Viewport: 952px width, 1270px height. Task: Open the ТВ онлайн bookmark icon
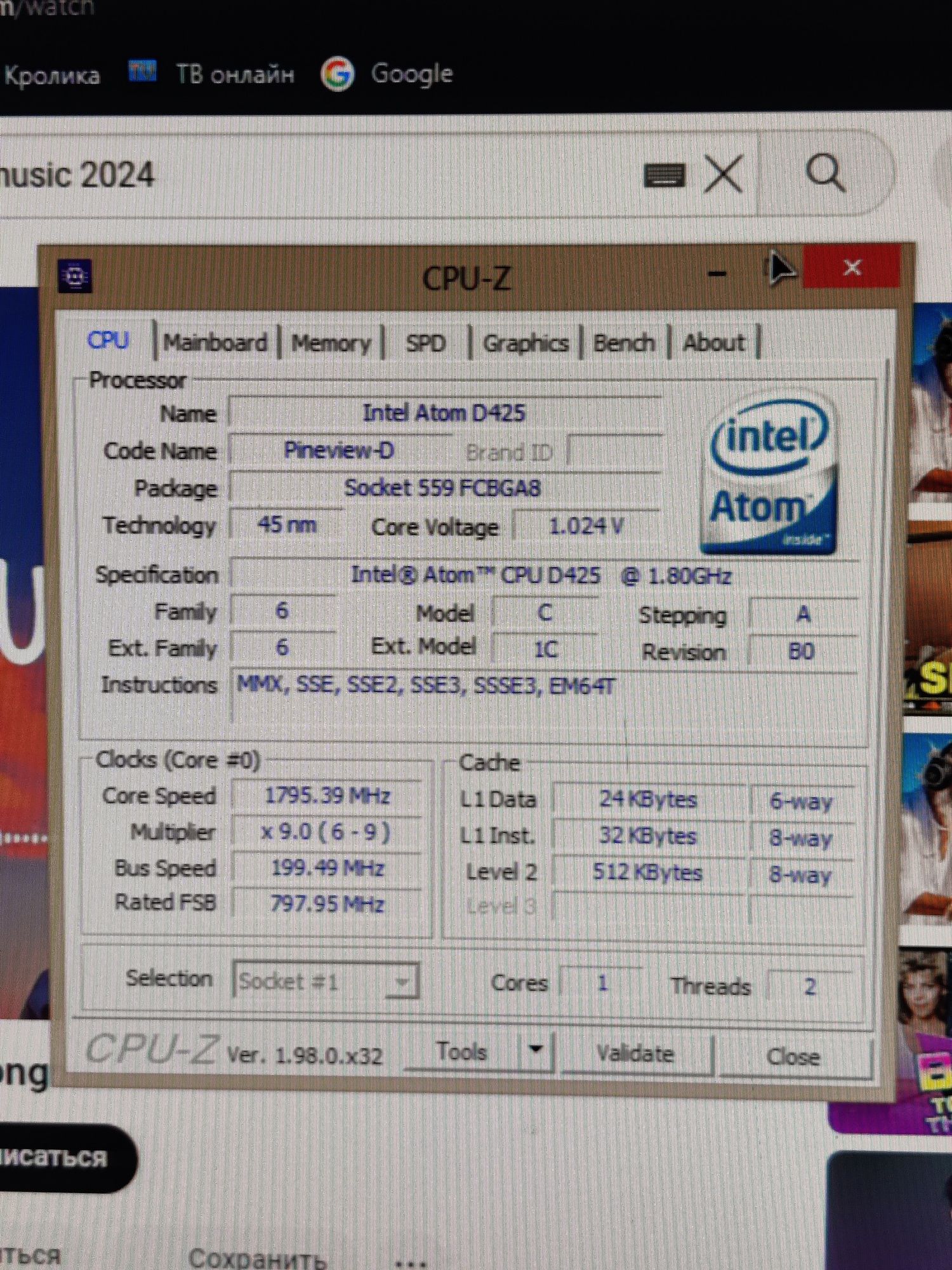click(142, 70)
